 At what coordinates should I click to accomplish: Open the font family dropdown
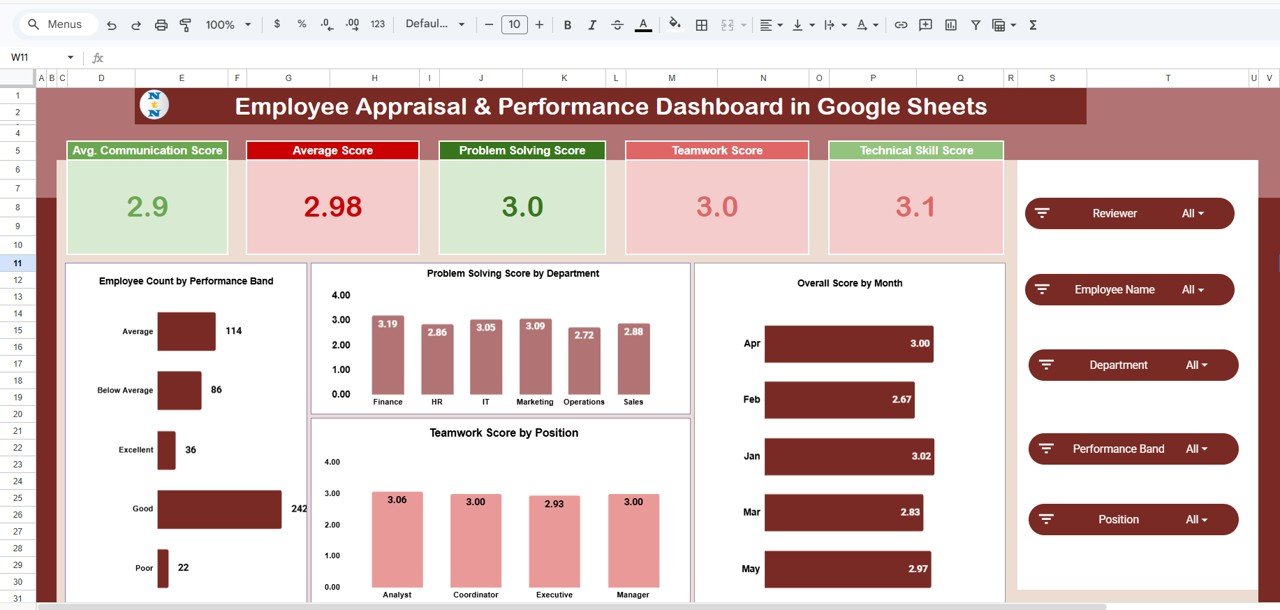(x=435, y=24)
